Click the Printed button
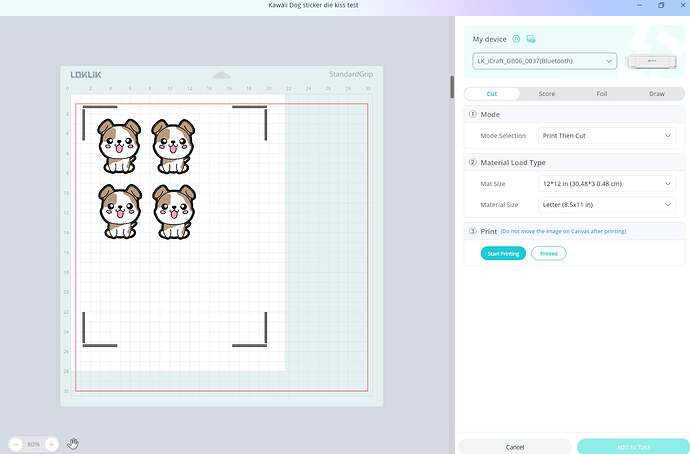The image size is (690, 454). (x=549, y=254)
